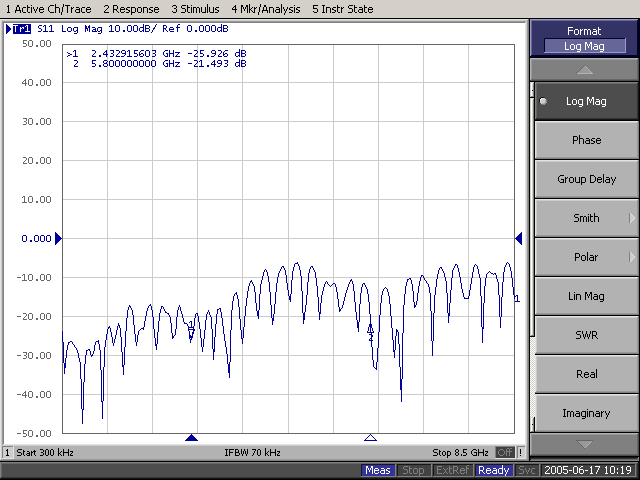
Task: Click the hollow marker 2 triangle on frequency axis
Action: (370, 438)
